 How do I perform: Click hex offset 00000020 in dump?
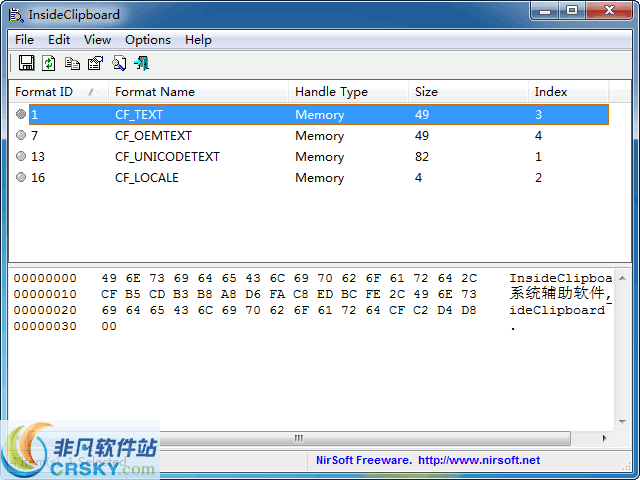(45, 310)
